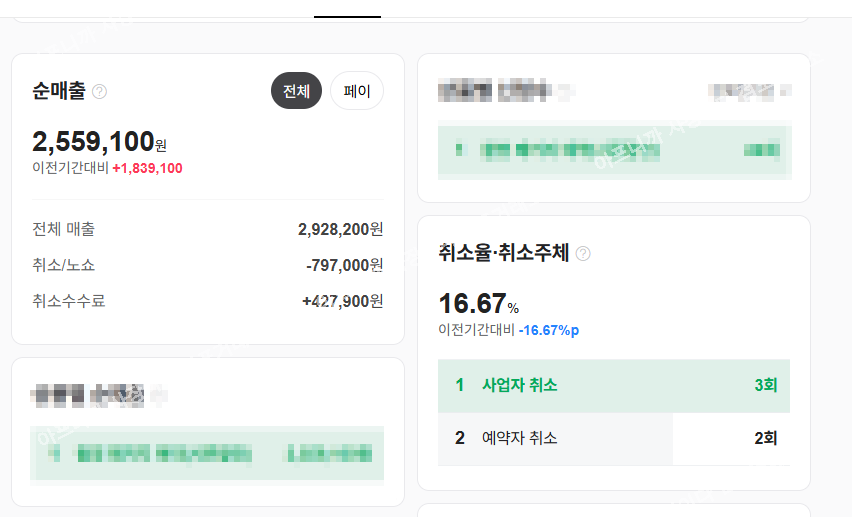This screenshot has height=517, width=852.
Task: Click the +427,900원 cancellation fee amount
Action: [x=342, y=301]
